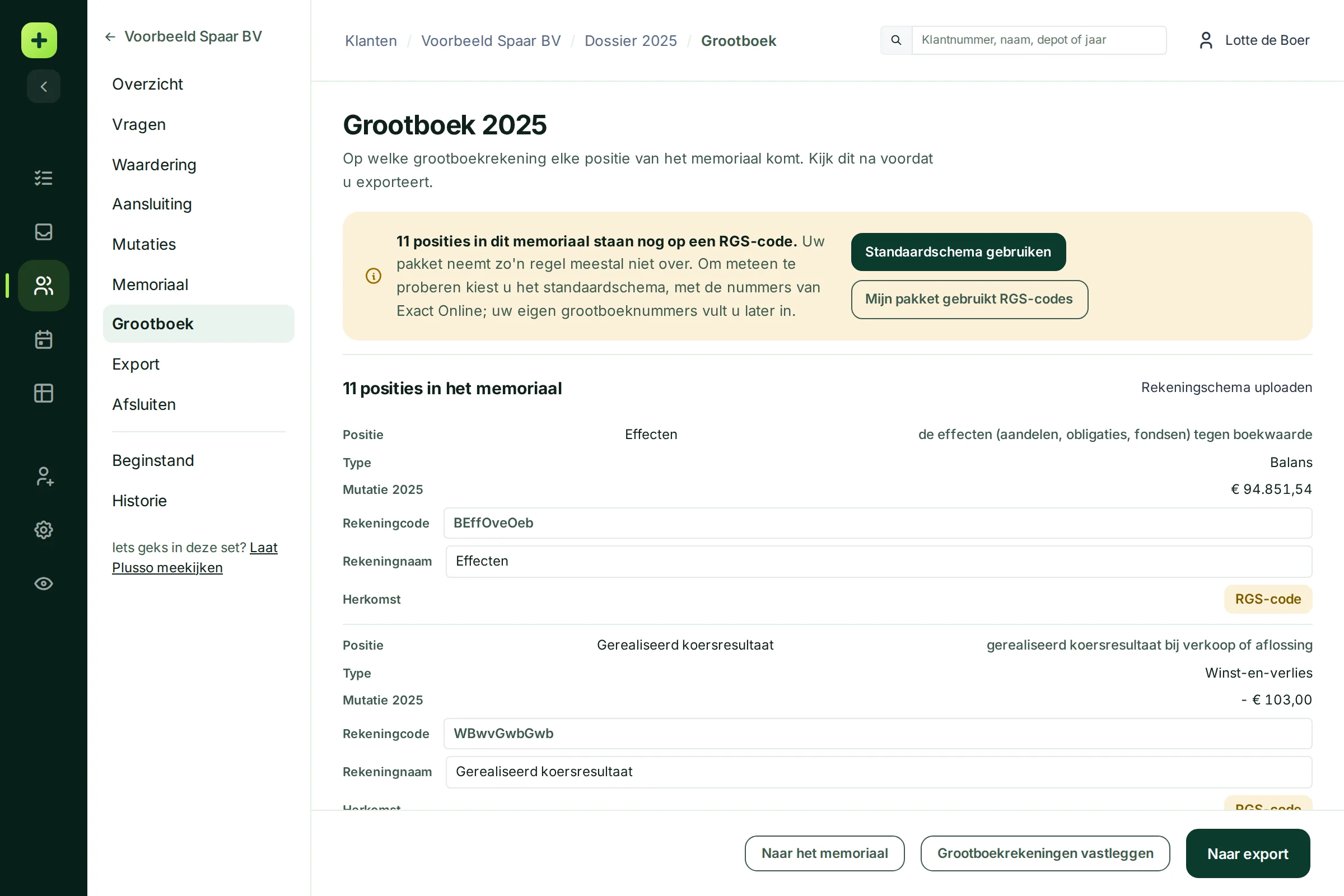Edit the Rekeningcode field BEffOveOeb
This screenshot has height=896, width=1344.
[877, 523]
